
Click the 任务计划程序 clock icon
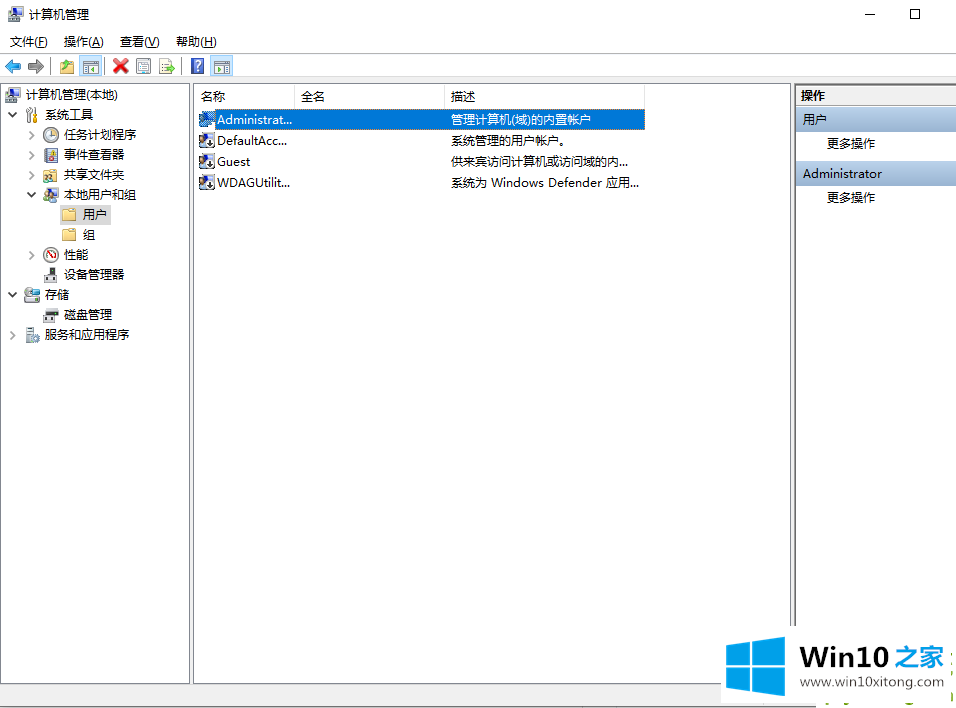coord(51,135)
